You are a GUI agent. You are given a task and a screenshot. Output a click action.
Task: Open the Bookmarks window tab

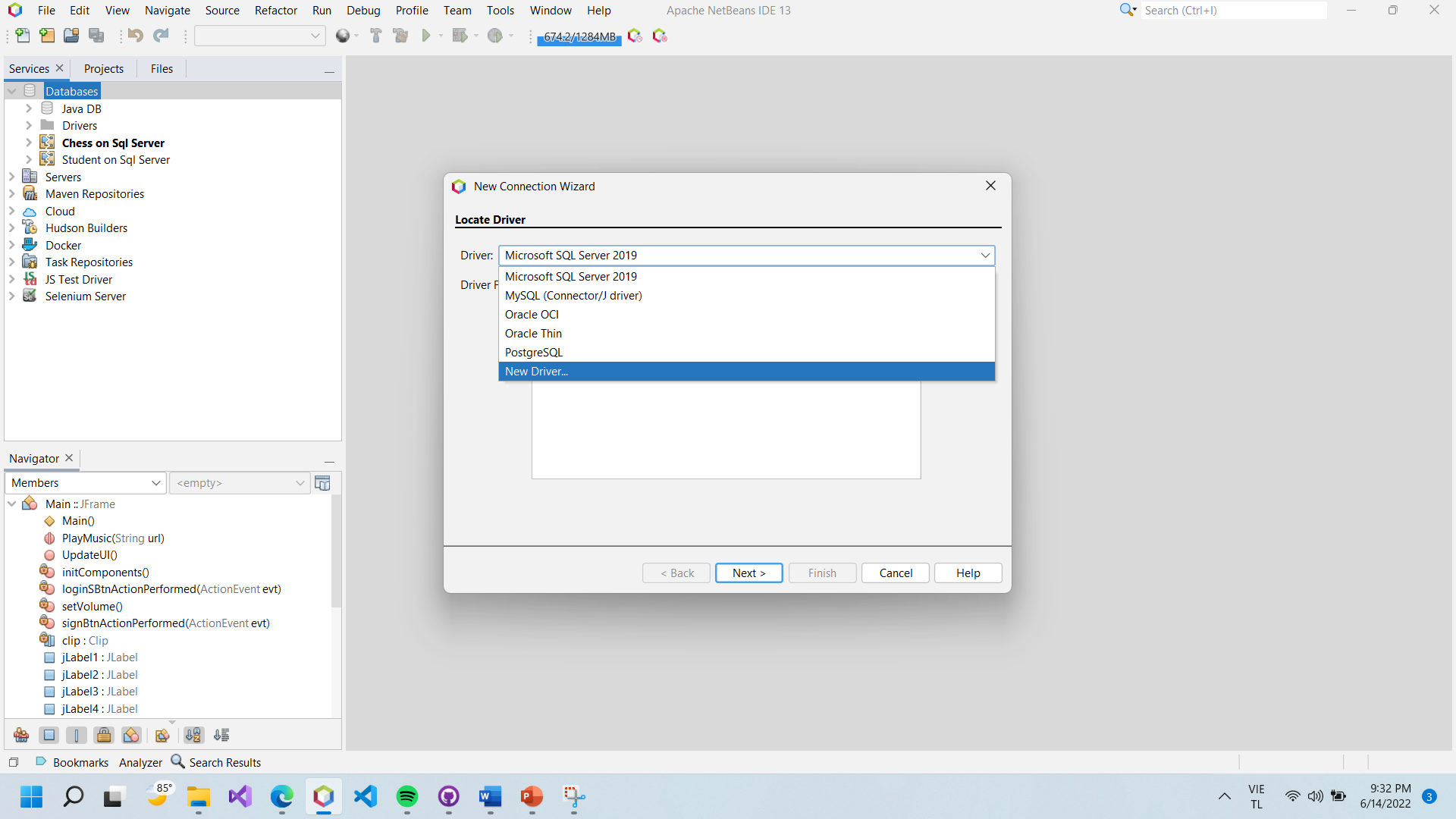point(72,762)
